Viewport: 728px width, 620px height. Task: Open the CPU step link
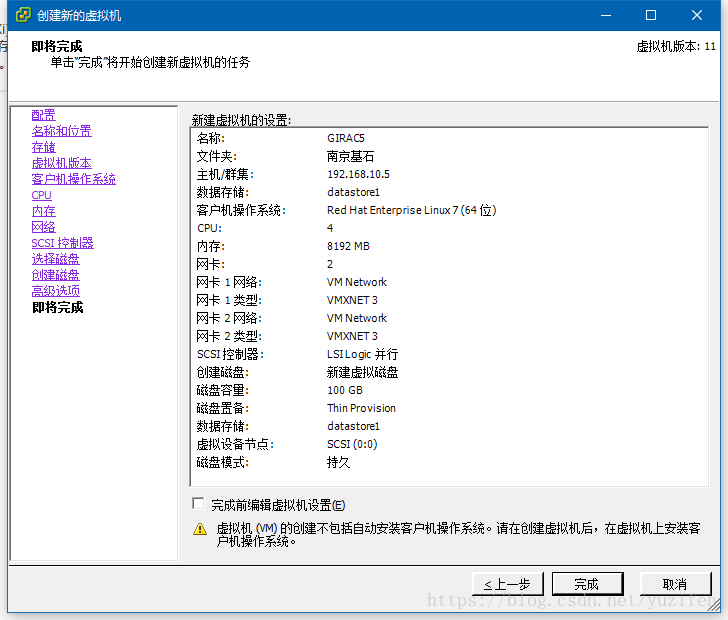[42, 195]
